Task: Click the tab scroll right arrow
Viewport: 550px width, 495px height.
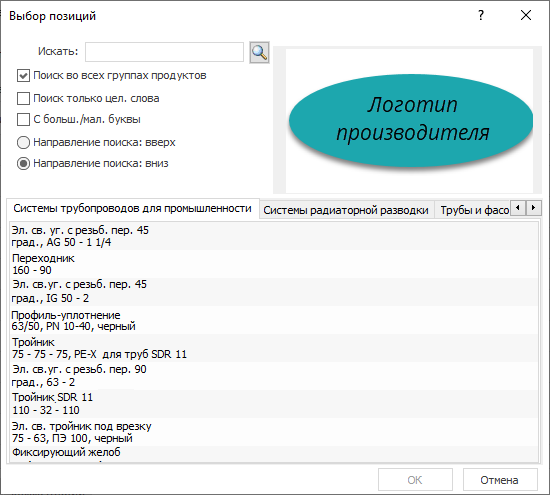Action: tap(533, 208)
